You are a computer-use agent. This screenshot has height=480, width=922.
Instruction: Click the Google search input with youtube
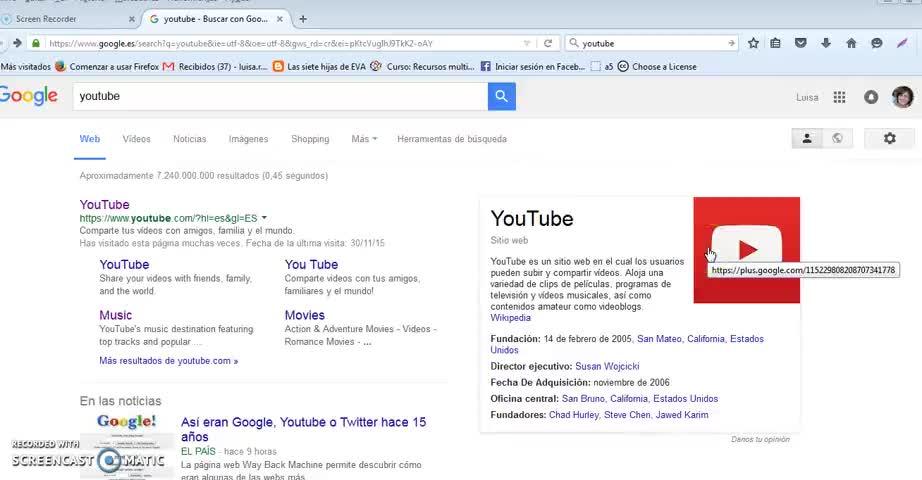click(280, 96)
